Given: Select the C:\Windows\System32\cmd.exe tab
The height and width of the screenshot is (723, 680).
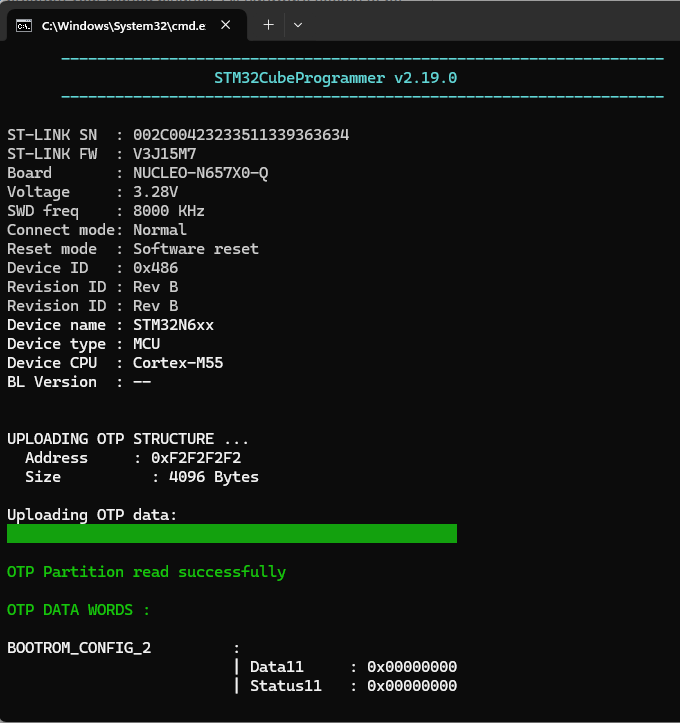Looking at the screenshot, I should point(127,25).
